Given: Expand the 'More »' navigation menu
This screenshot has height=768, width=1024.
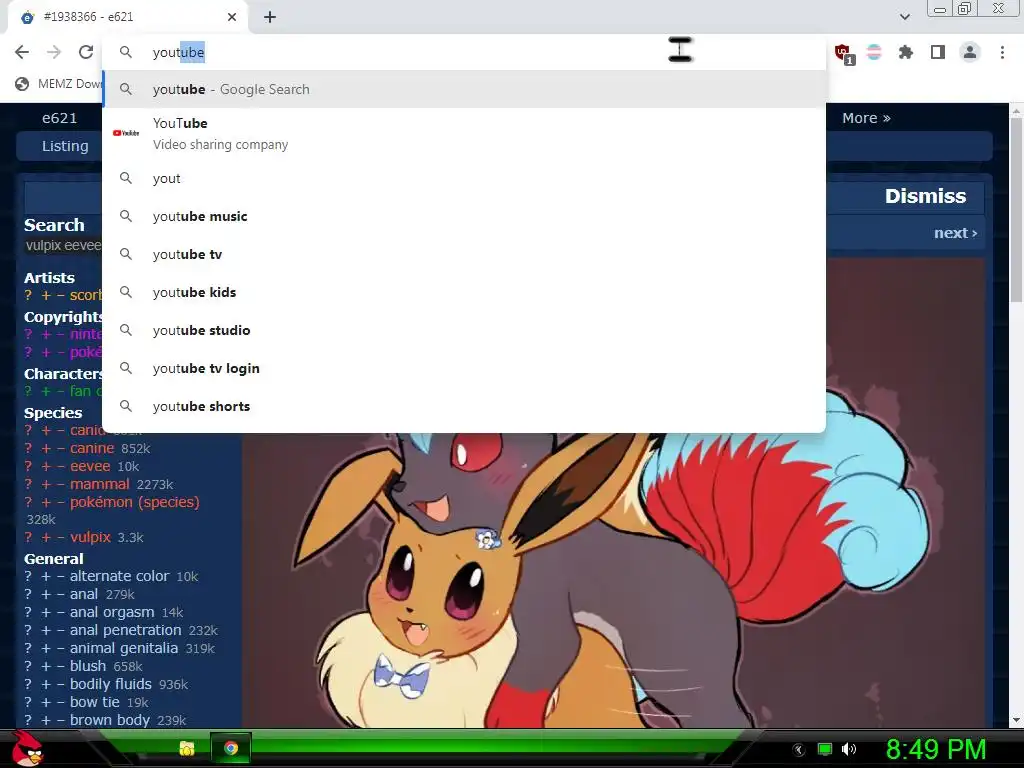Looking at the screenshot, I should pyautogui.click(x=866, y=118).
